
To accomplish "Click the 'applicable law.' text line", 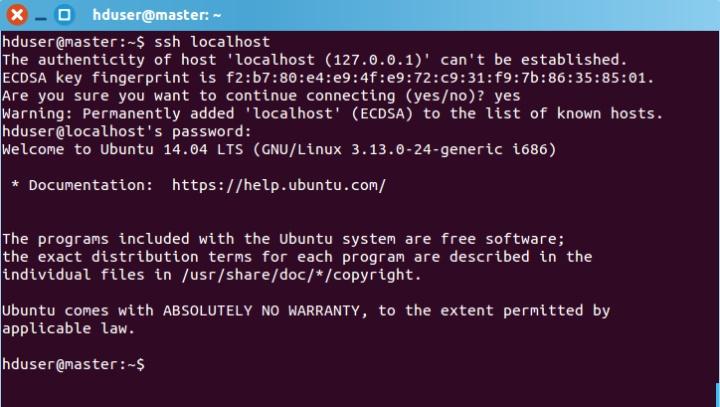I will click(68, 328).
